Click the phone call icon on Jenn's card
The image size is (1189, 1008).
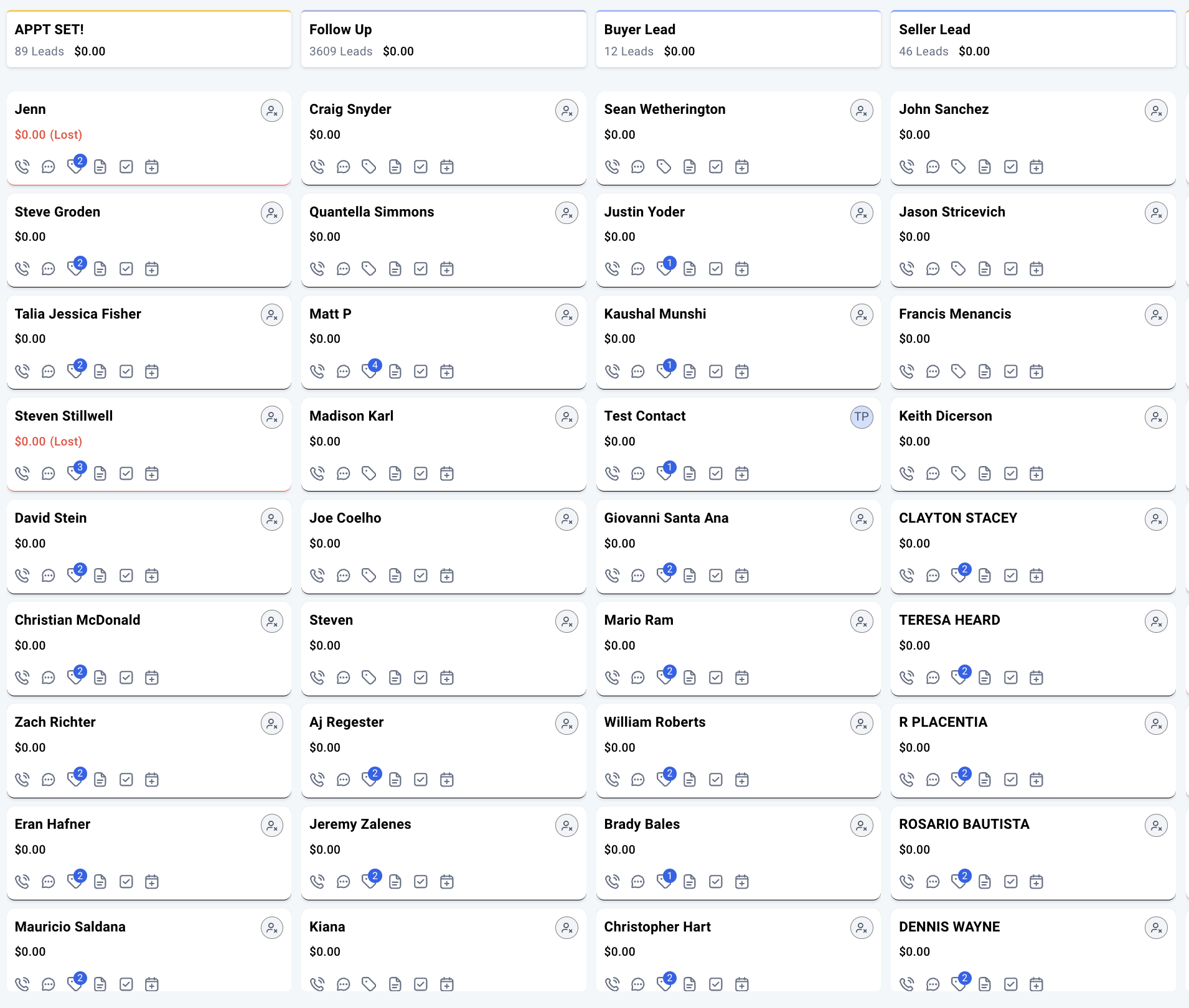tap(22, 167)
